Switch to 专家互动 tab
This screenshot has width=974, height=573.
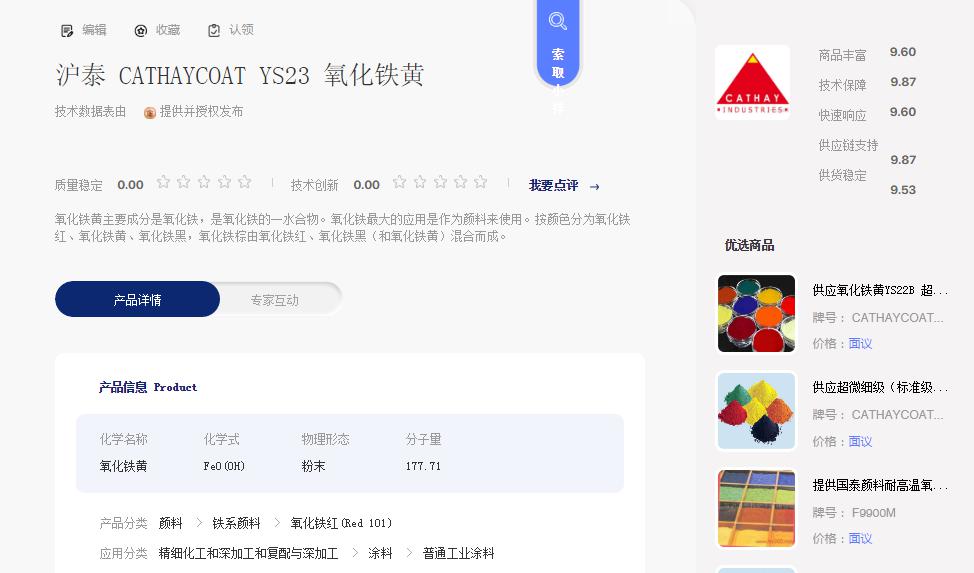click(275, 300)
